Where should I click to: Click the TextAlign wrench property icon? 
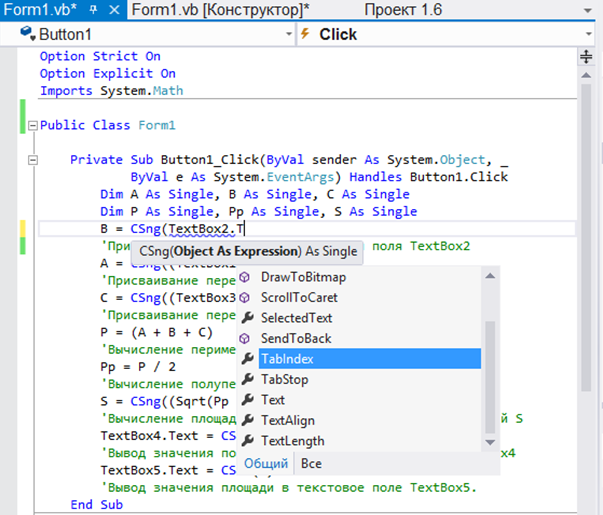(x=247, y=420)
